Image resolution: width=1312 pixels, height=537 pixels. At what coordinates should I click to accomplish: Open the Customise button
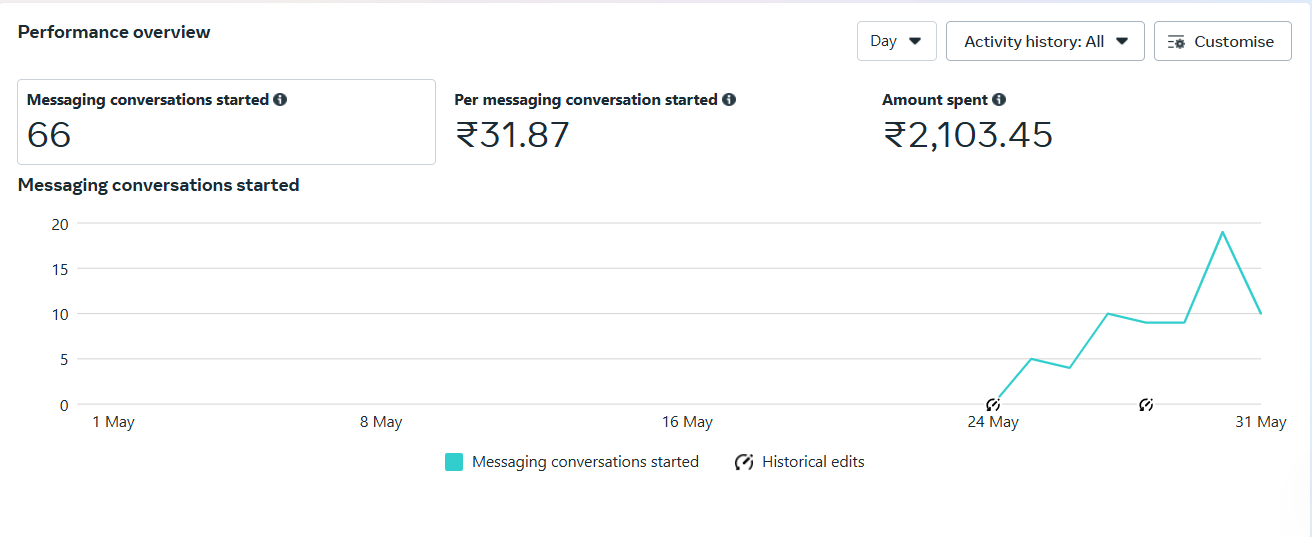point(1223,41)
